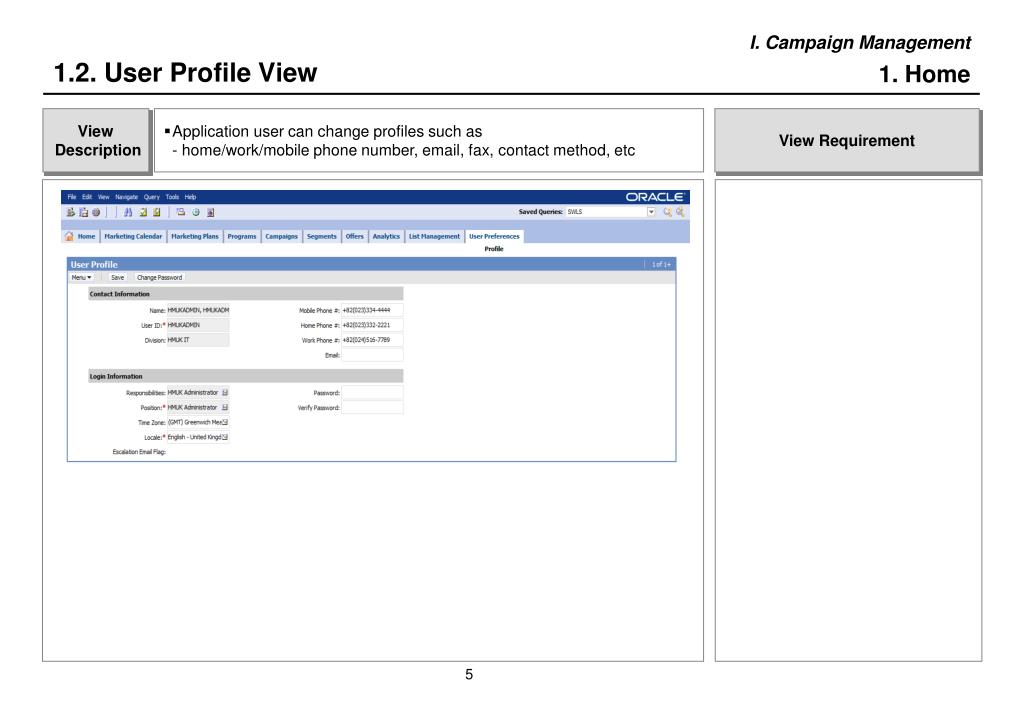
Task: Click the orange house Home icon
Action: click(69, 236)
